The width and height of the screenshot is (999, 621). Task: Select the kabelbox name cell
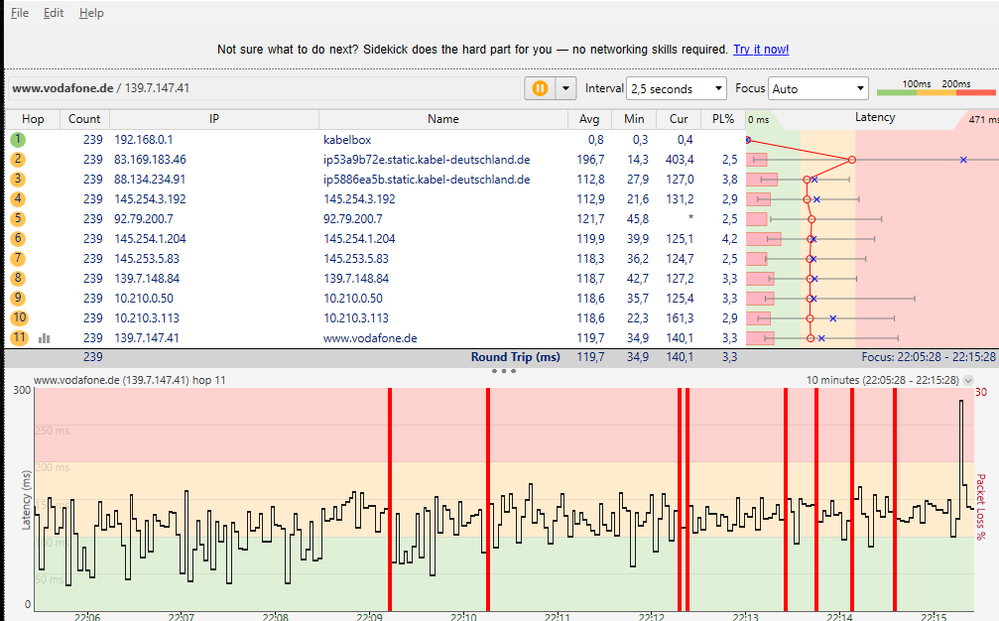(347, 139)
